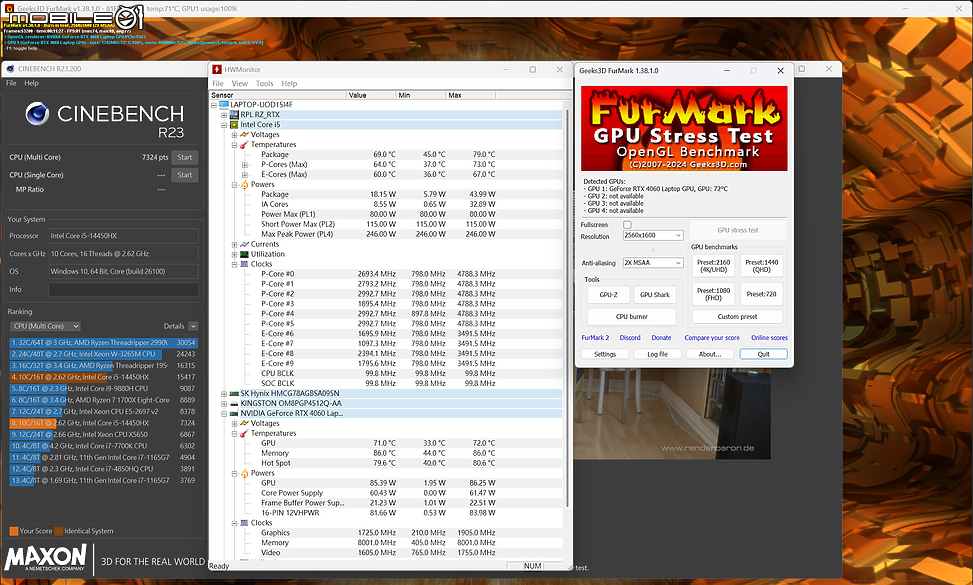Open the Discord link in FurMark

[x=630, y=338]
